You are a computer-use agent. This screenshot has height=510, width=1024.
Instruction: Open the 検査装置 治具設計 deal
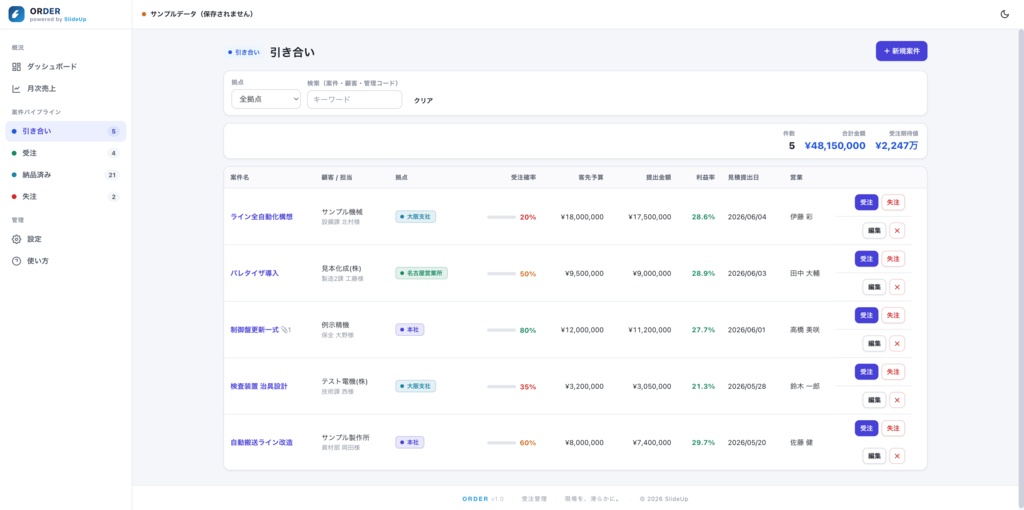pos(259,386)
